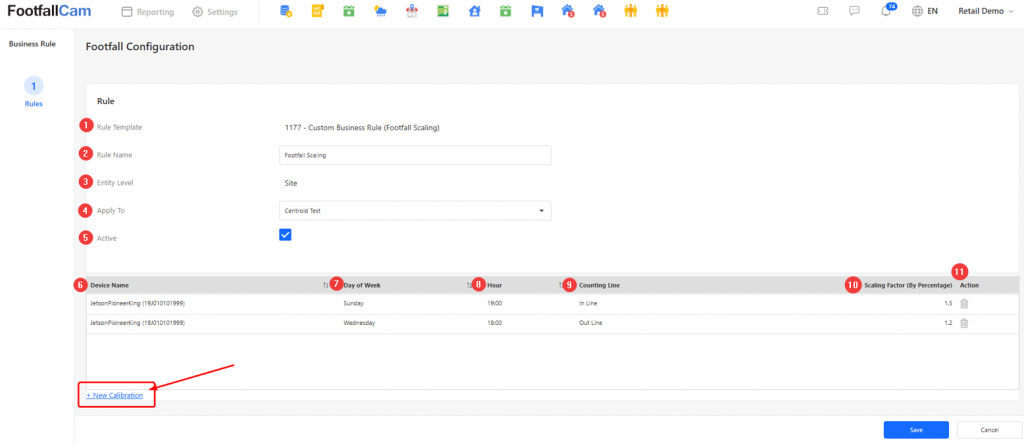Open the Retail Demo account dropdown

click(x=986, y=12)
